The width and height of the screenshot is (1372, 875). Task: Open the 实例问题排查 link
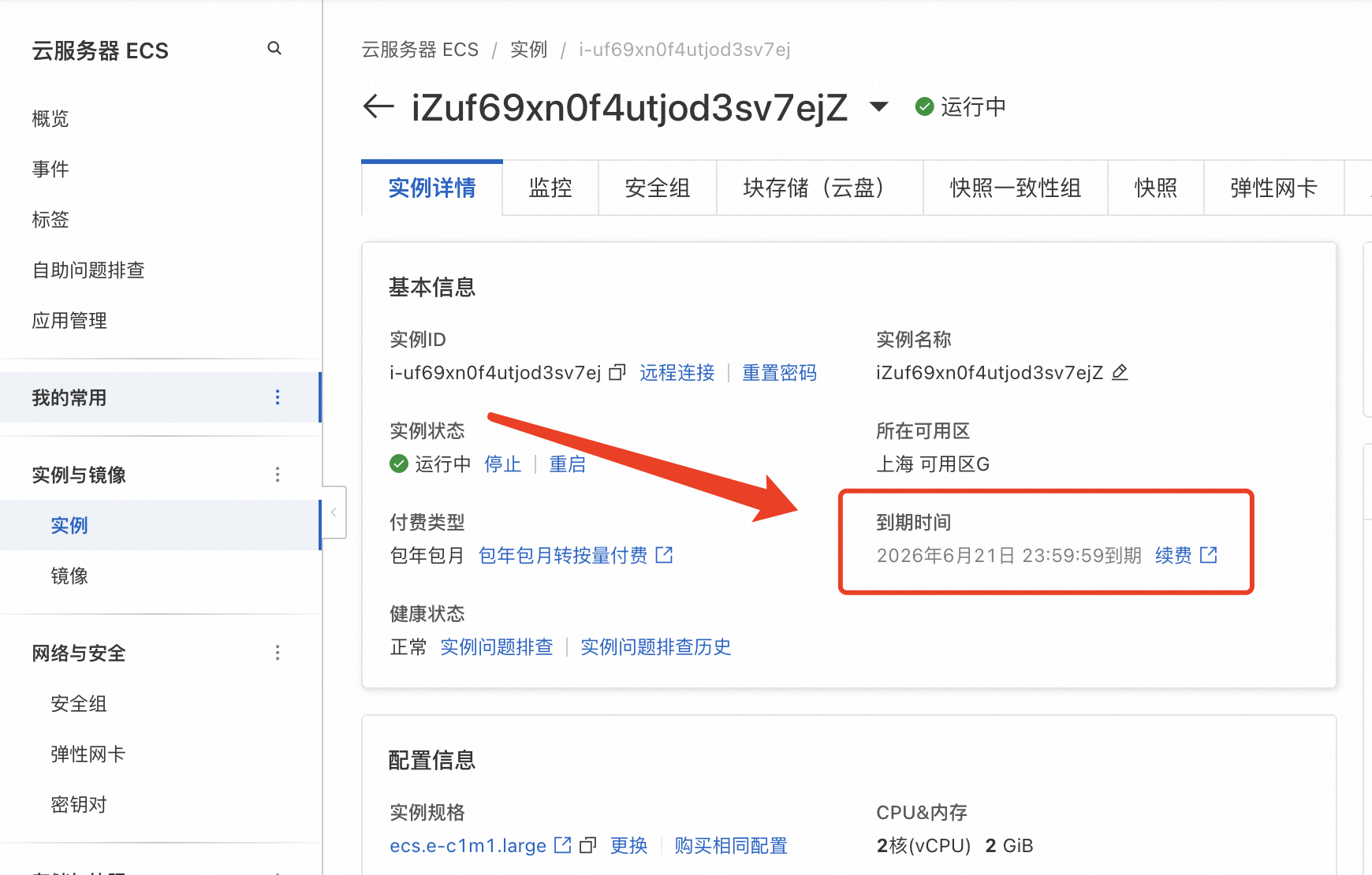tap(497, 646)
